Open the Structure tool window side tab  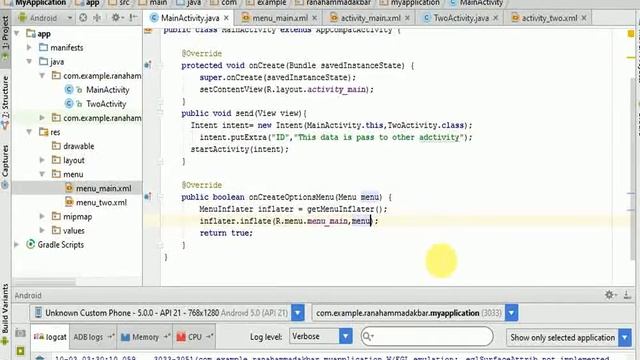(x=5, y=102)
